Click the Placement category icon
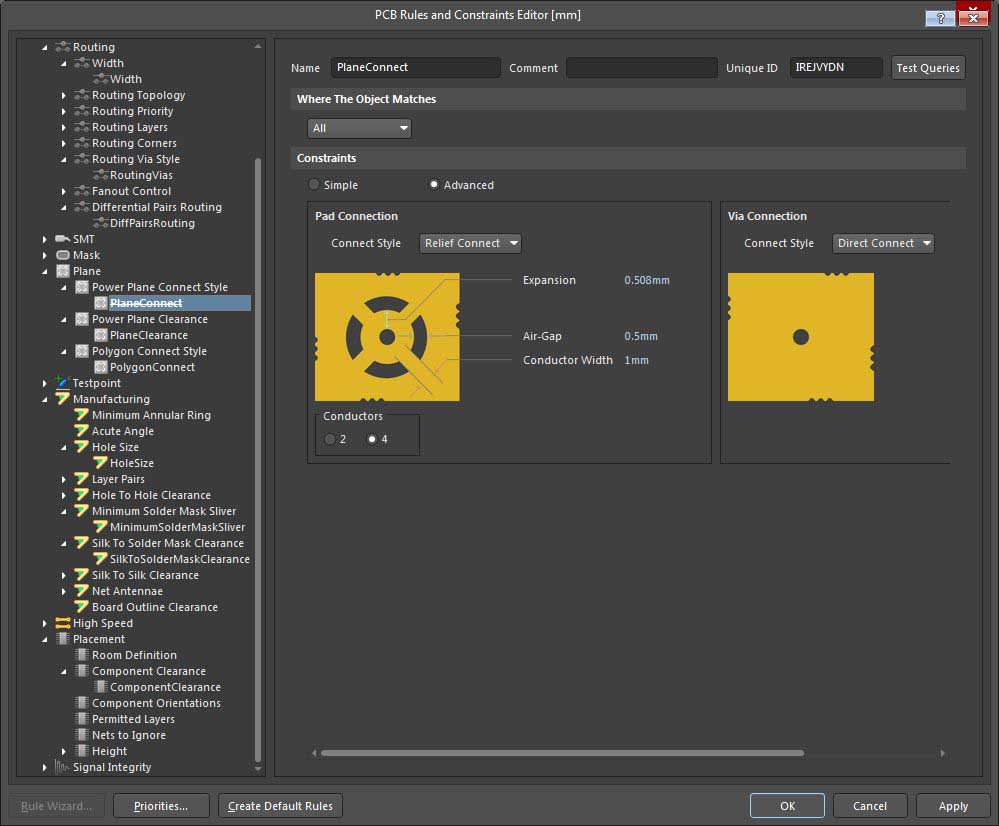 click(x=63, y=639)
